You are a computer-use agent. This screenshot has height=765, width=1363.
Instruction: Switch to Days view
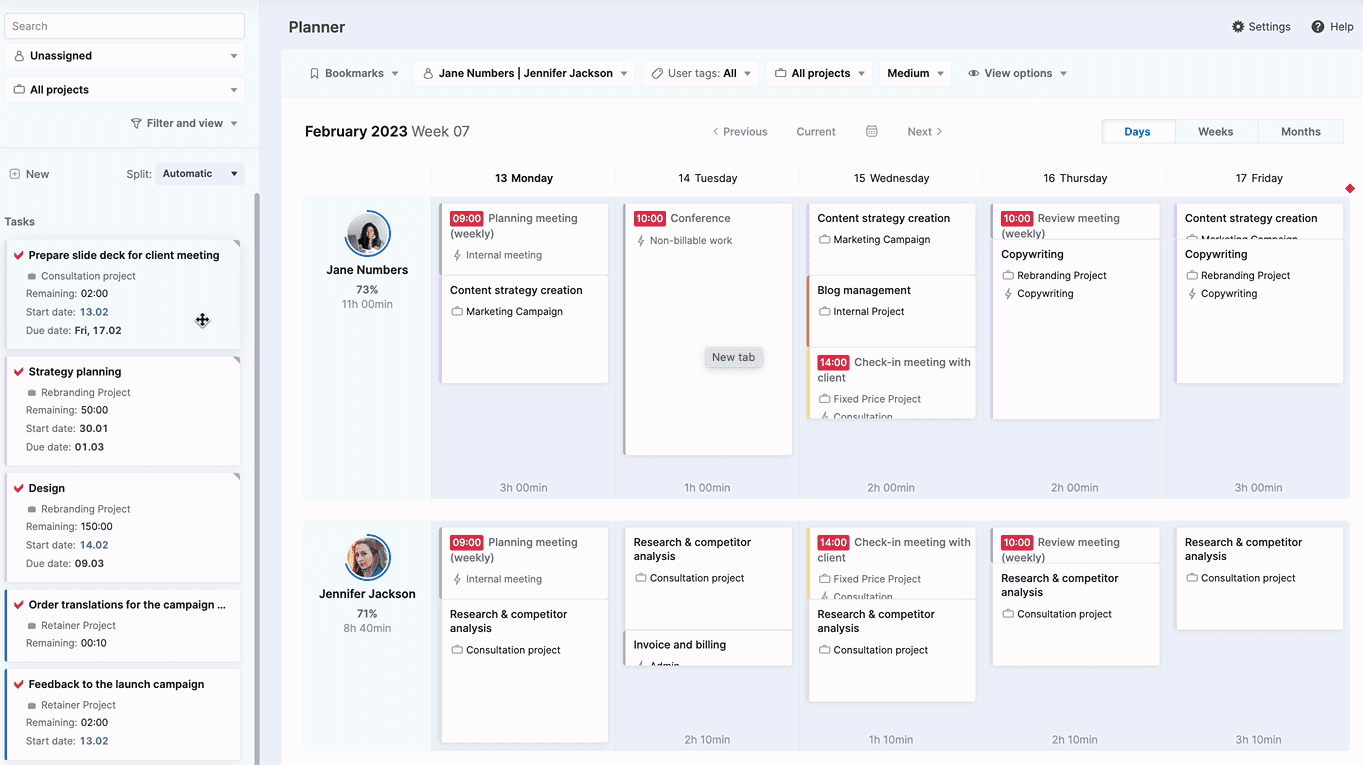1137,131
